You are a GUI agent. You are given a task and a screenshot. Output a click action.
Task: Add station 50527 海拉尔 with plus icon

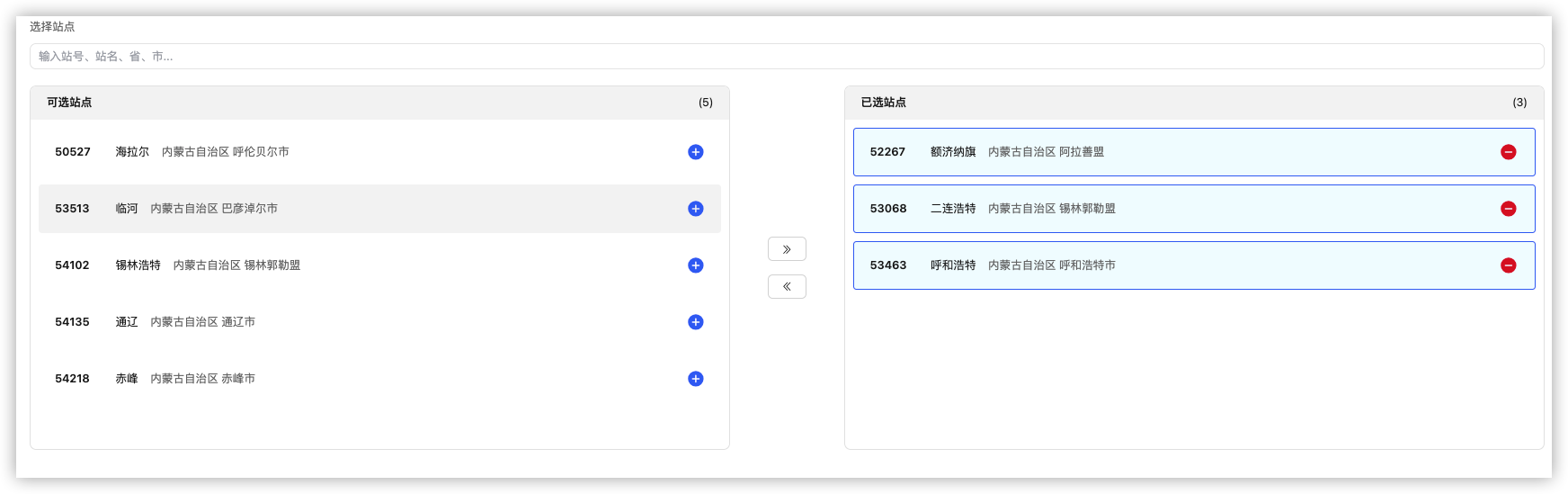point(695,152)
